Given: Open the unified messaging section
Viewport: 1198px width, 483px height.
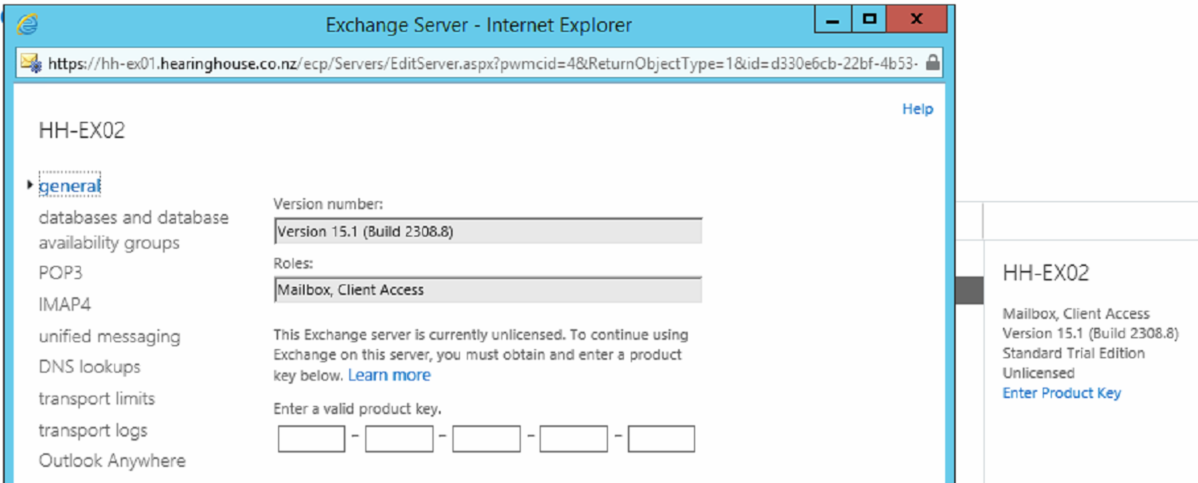Looking at the screenshot, I should (109, 336).
